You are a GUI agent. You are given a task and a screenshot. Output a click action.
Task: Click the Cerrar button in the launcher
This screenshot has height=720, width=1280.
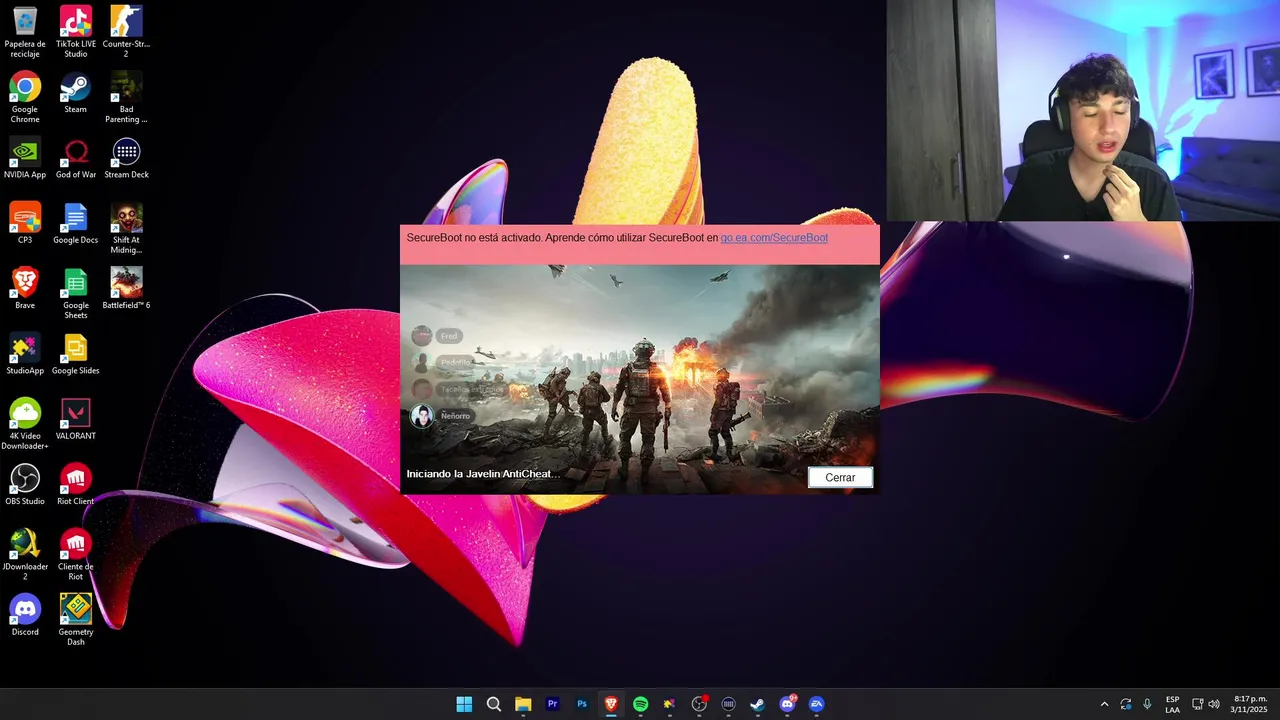840,477
